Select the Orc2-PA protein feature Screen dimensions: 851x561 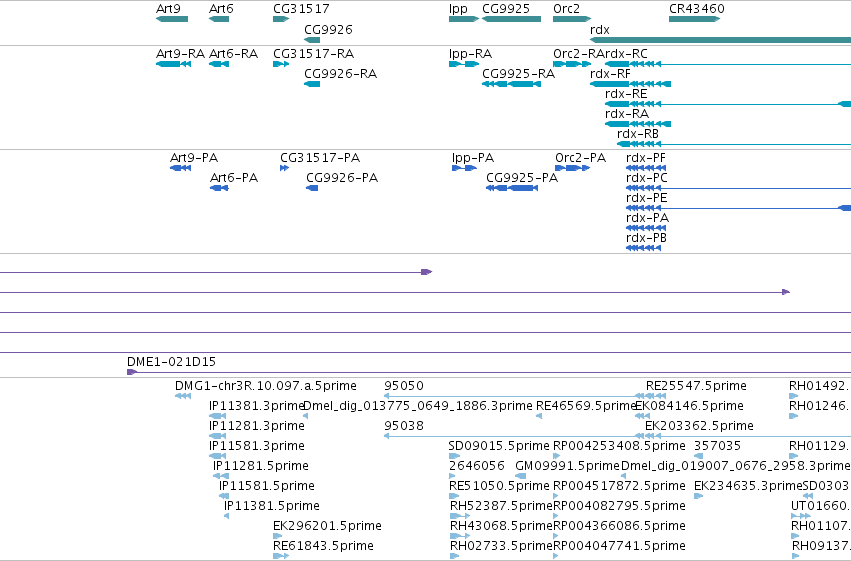coord(573,168)
